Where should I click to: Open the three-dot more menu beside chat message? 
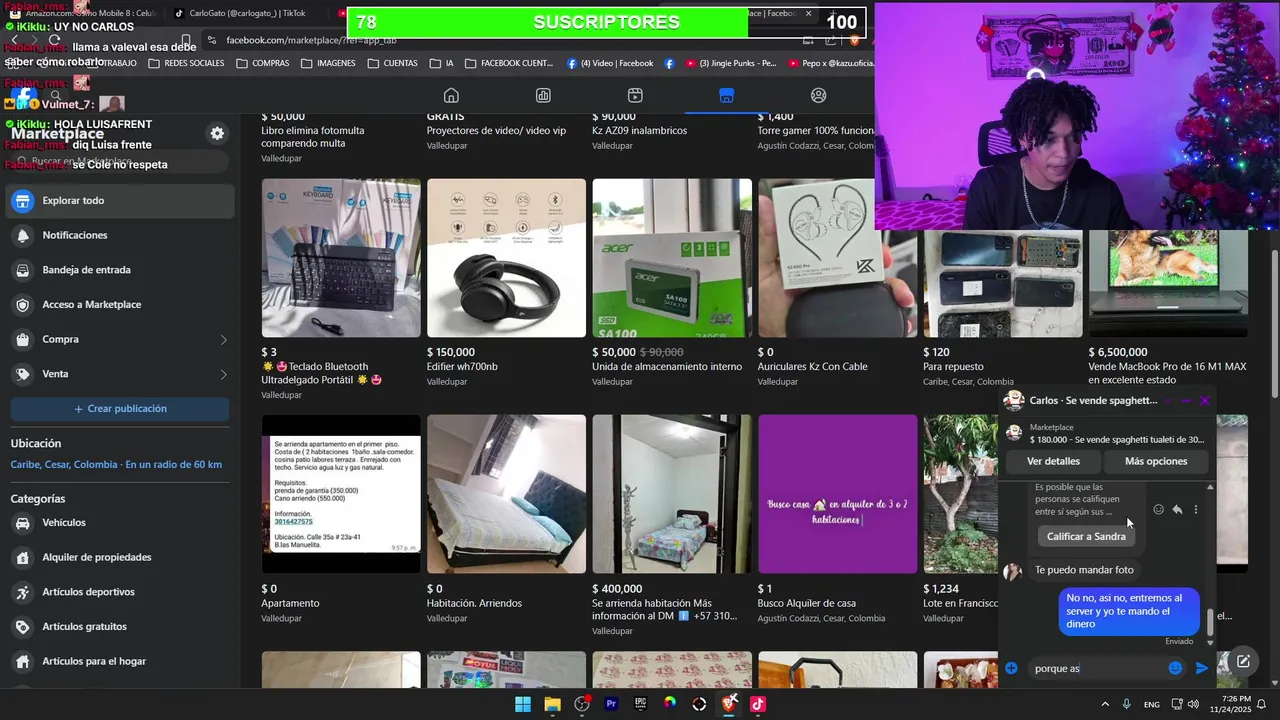(1196, 509)
